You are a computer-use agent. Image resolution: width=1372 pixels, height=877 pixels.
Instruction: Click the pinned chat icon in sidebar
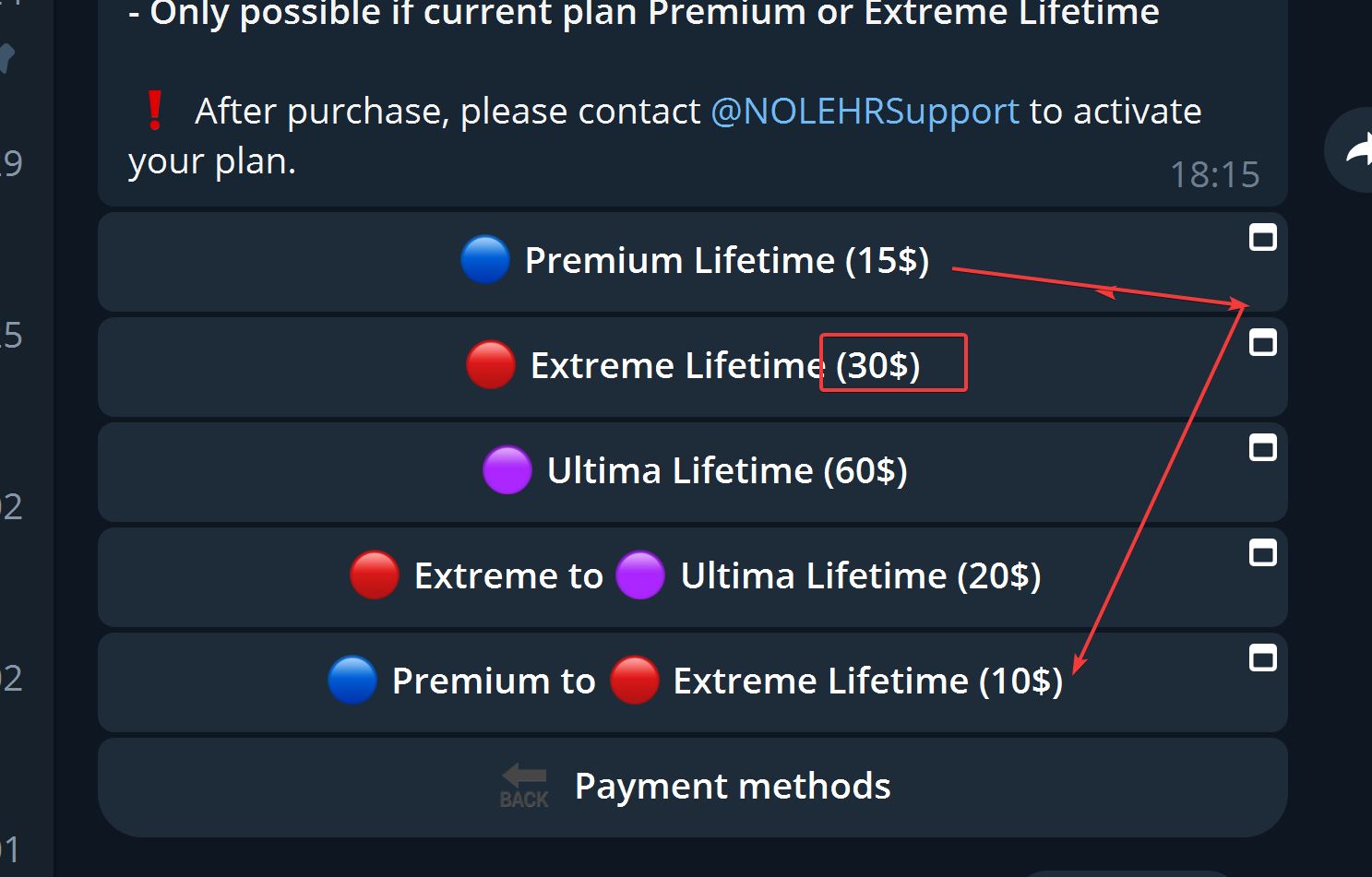pos(6,57)
